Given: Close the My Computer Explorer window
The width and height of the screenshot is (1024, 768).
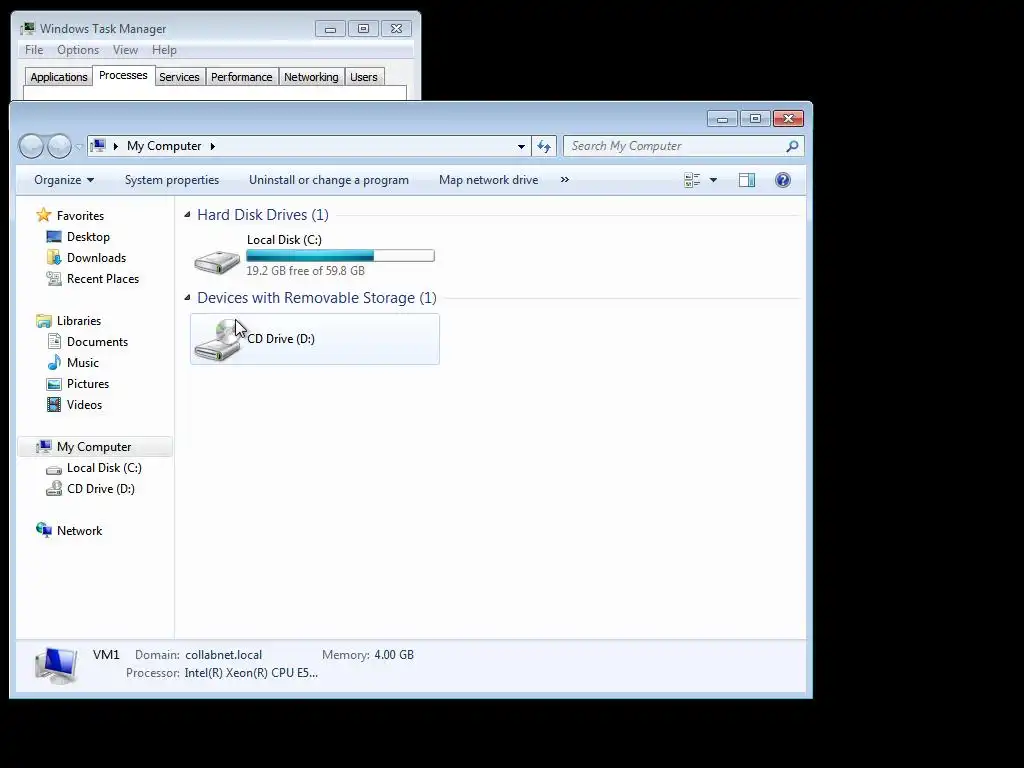Looking at the screenshot, I should pyautogui.click(x=788, y=118).
